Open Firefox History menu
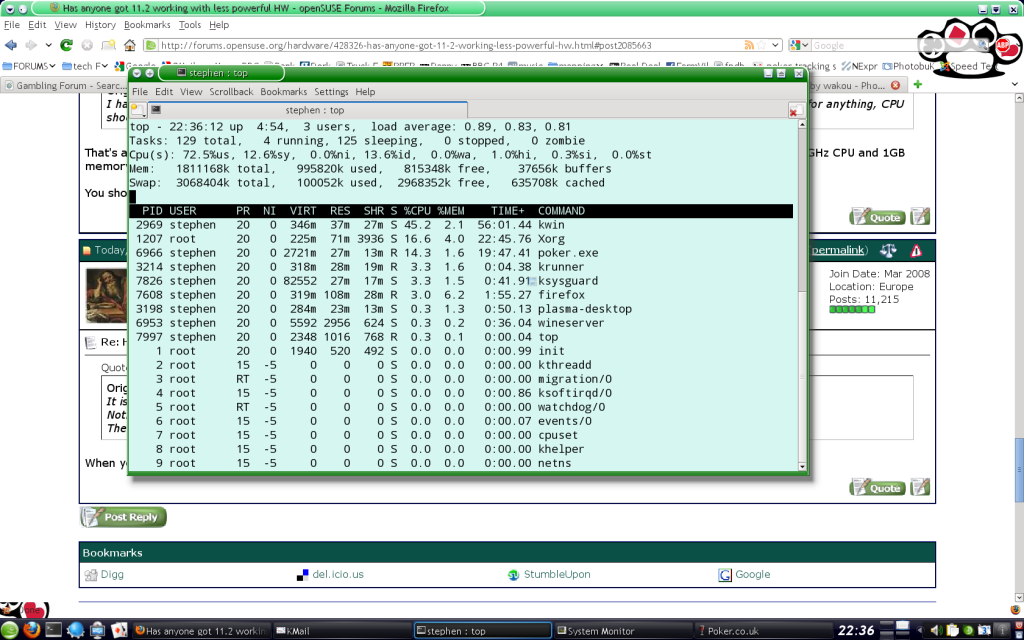This screenshot has height=640, width=1024. pyautogui.click(x=100, y=25)
